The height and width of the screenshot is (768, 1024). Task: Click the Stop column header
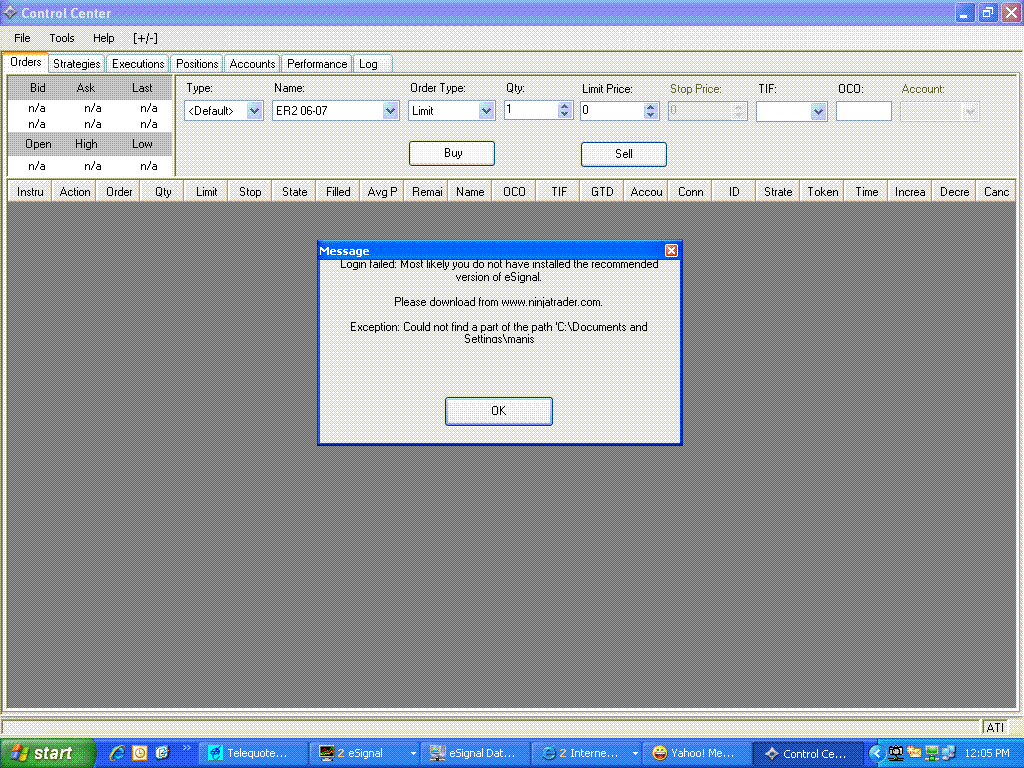point(250,192)
